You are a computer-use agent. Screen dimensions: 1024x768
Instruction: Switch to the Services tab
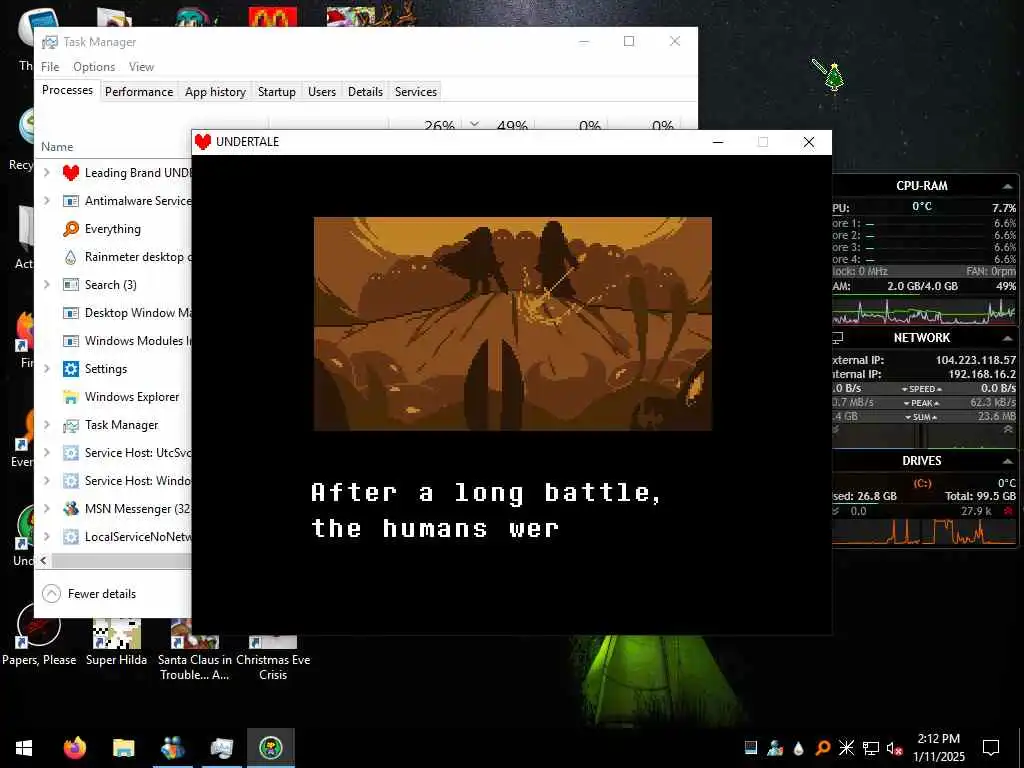415,91
